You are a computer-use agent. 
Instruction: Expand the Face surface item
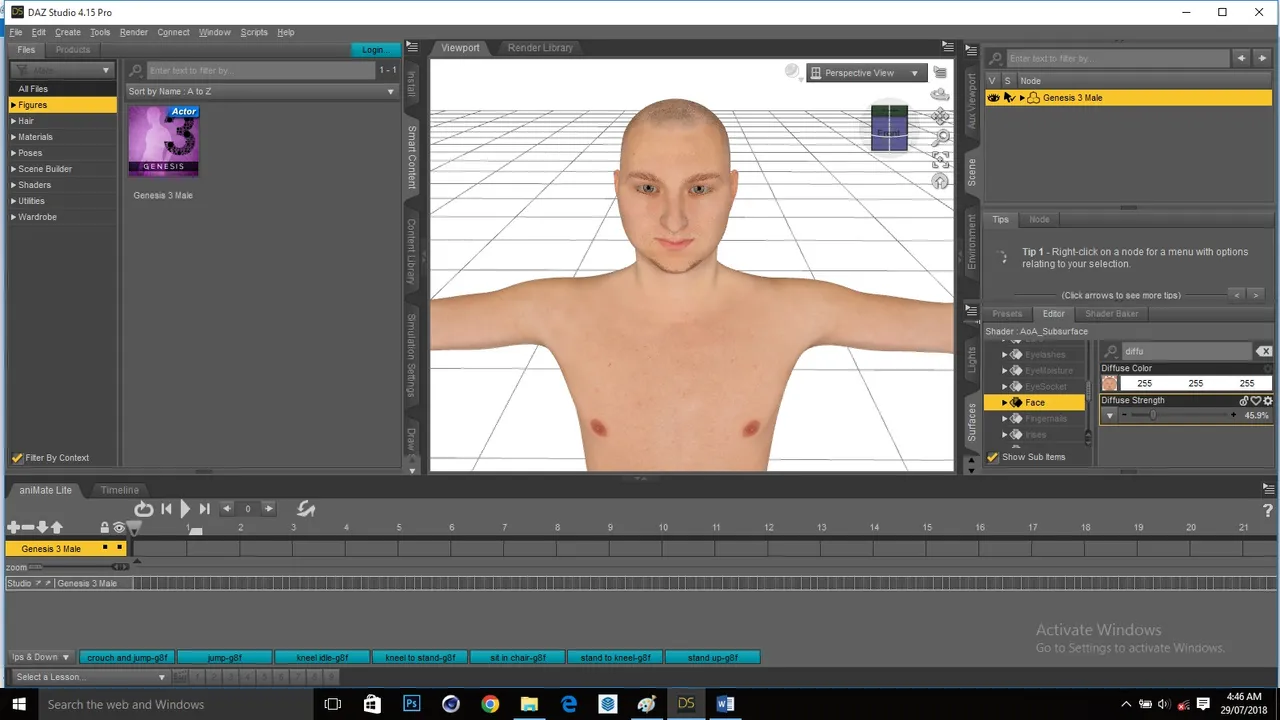coord(1005,403)
